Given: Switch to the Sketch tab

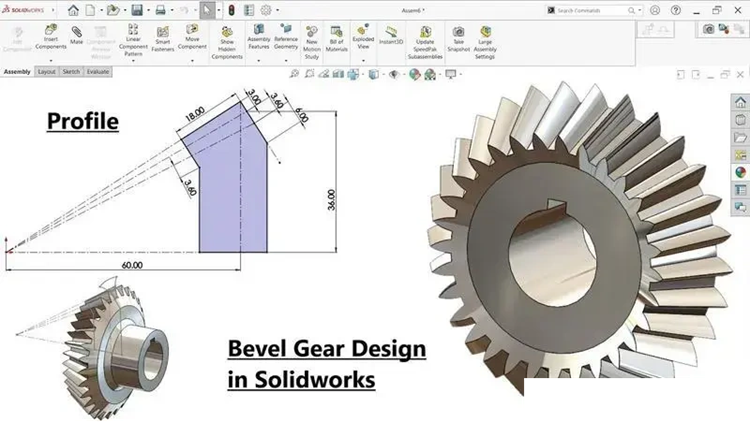Looking at the screenshot, I should click(71, 72).
